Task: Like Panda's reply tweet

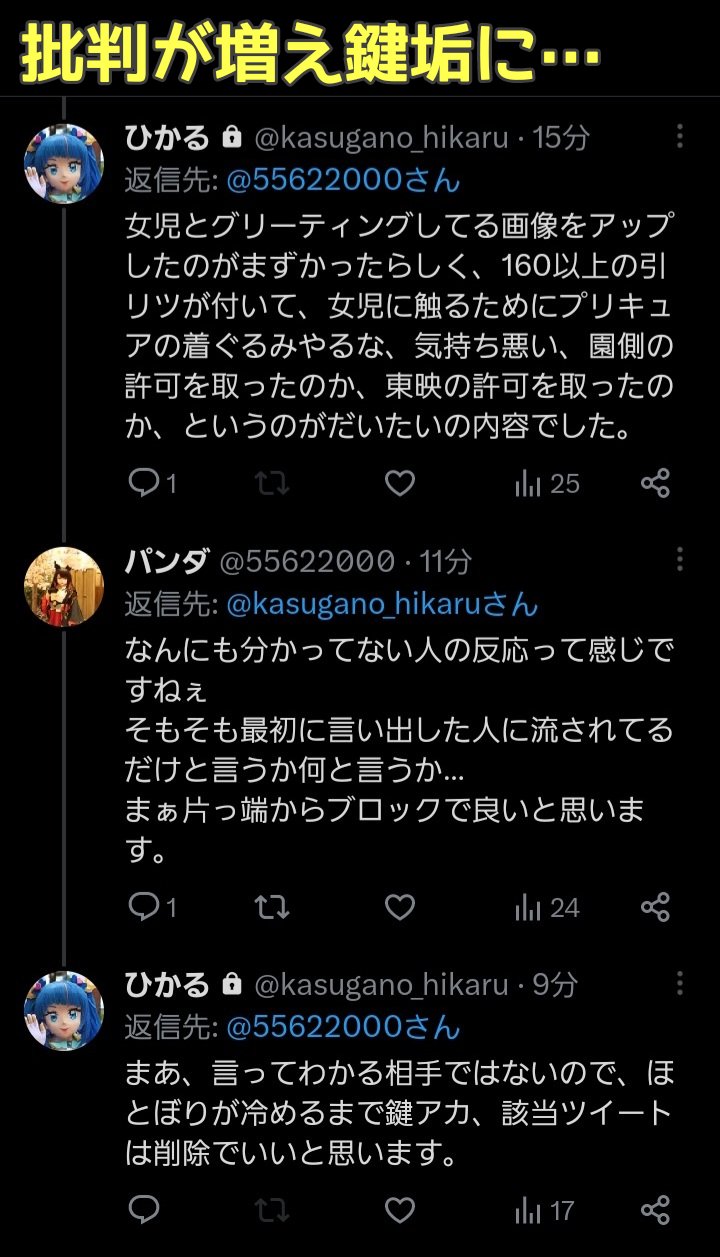Action: tap(400, 908)
